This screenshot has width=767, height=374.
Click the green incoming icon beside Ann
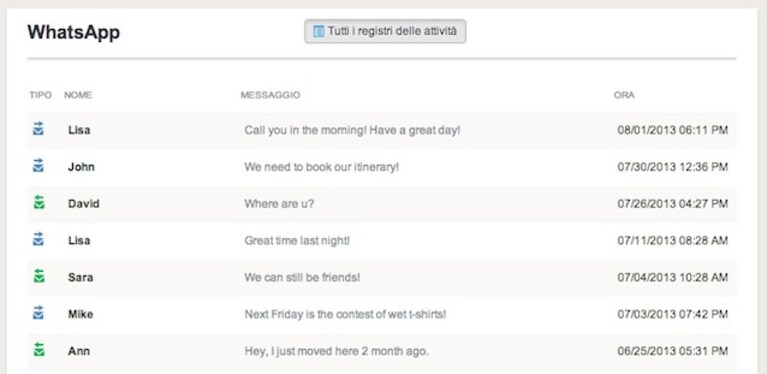coord(39,350)
